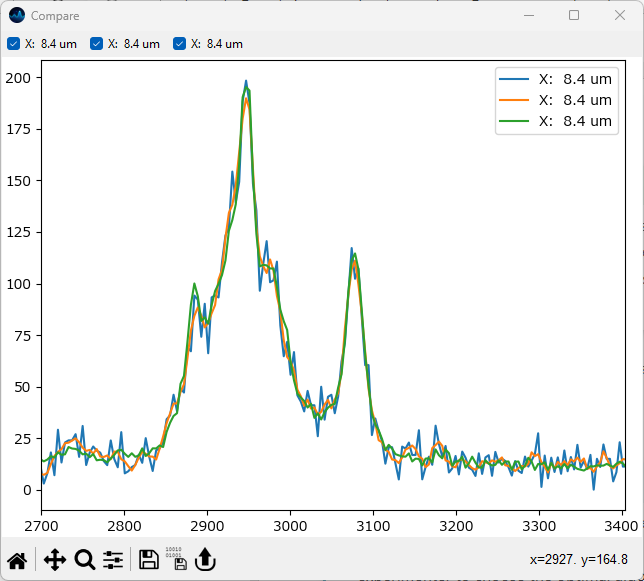
Task: Toggle the second X: 8.4 um checkbox
Action: [x=96, y=44]
